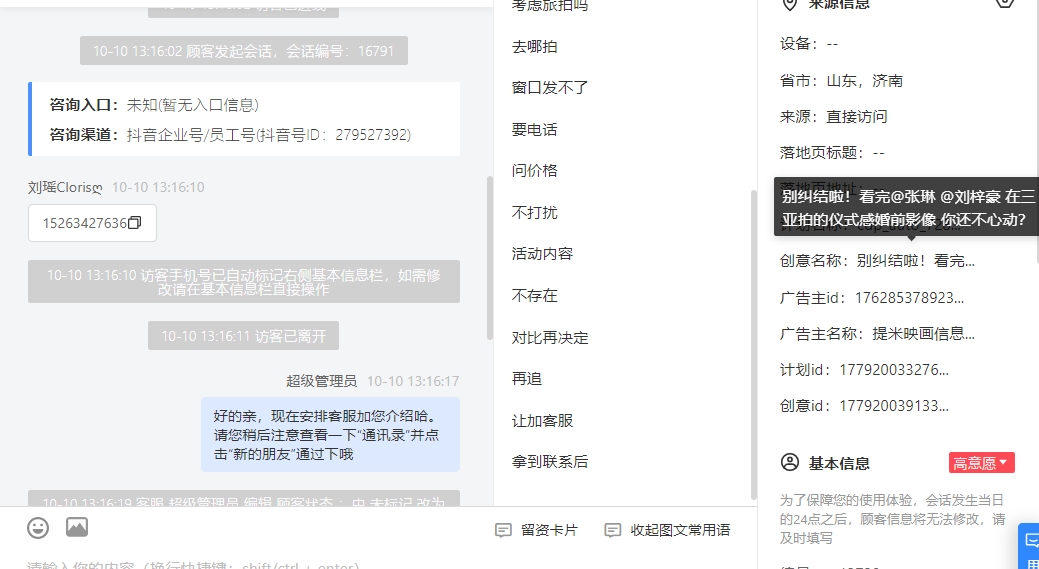Viewport: 1039px width, 569px height.
Task: Click the 会话编号 16791 system notice
Action: (244, 51)
